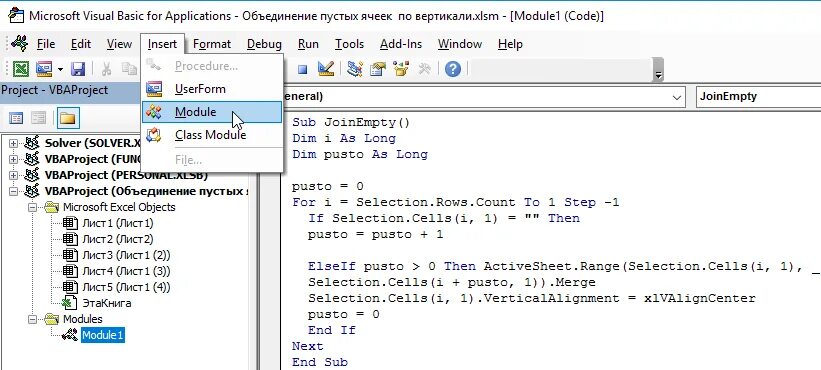821x370 pixels.
Task: Open the Tools menu
Action: tap(350, 44)
